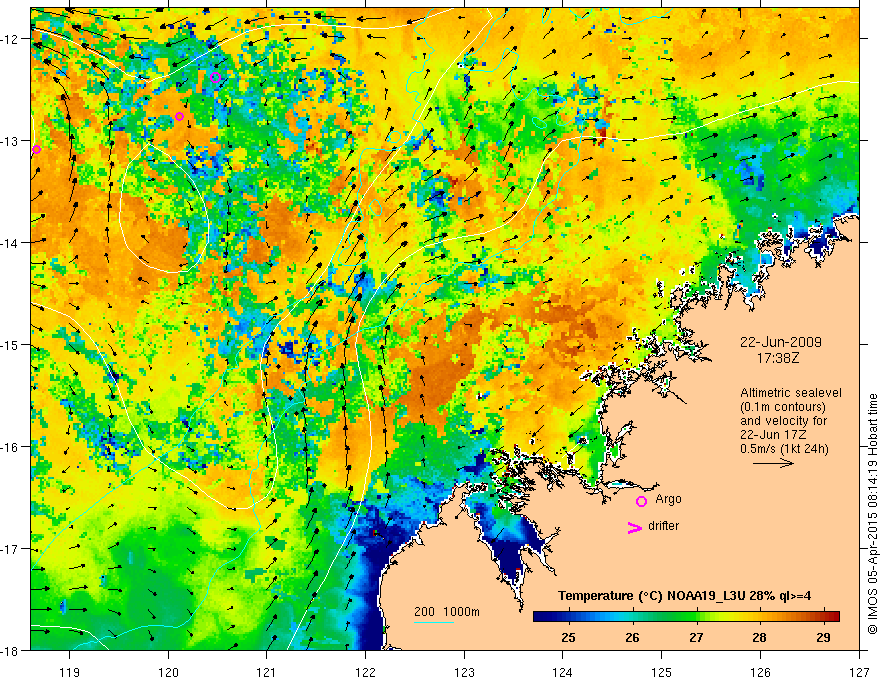Click the latitude axis label -15
The width and height of the screenshot is (880, 680).
coord(11,344)
